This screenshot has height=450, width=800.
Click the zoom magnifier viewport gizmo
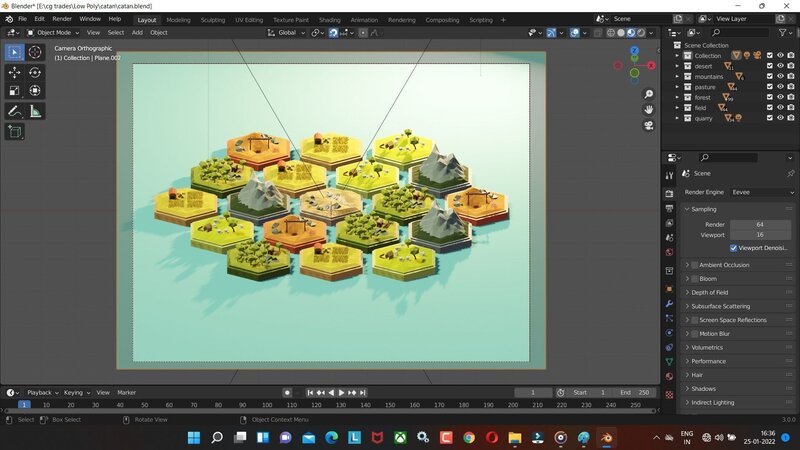pos(648,93)
